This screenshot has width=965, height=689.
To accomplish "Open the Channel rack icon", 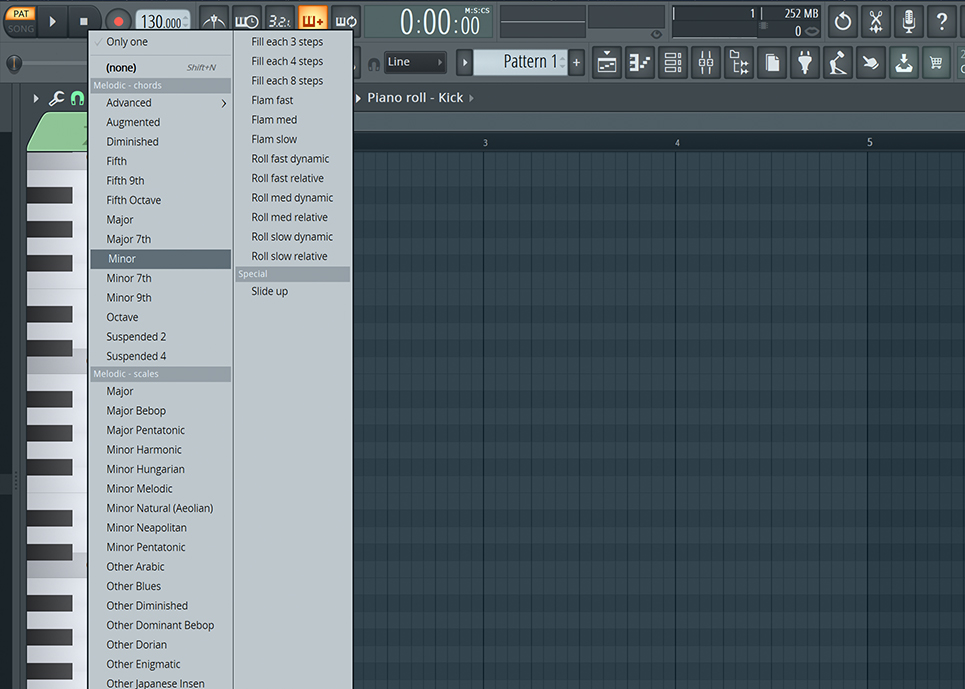I will click(x=673, y=62).
